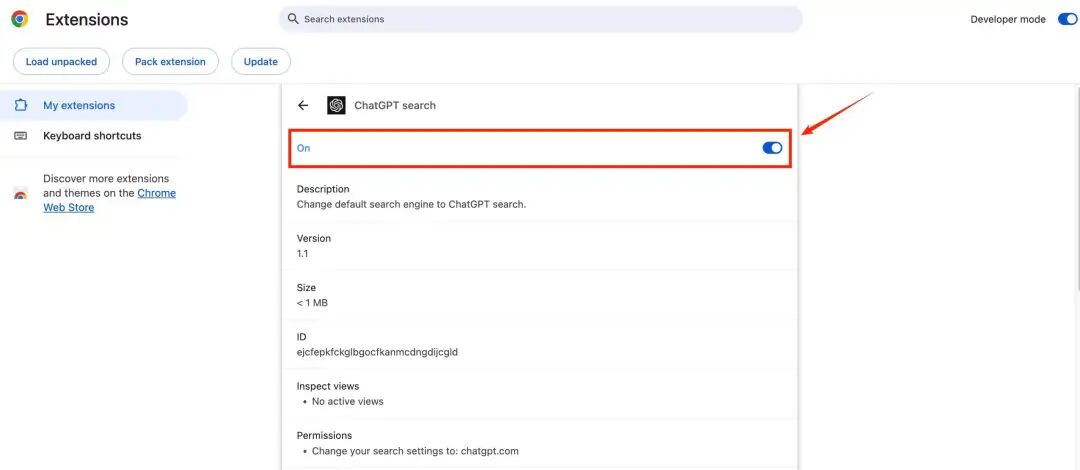This screenshot has width=1080, height=470.
Task: Open Keyboard shortcuts section
Action: click(94, 136)
